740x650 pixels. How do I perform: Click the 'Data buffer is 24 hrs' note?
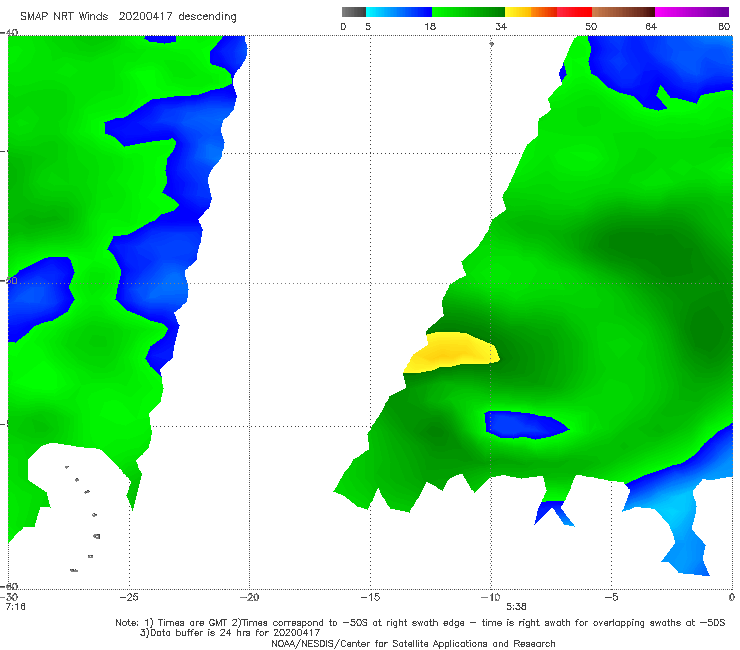coord(230,633)
